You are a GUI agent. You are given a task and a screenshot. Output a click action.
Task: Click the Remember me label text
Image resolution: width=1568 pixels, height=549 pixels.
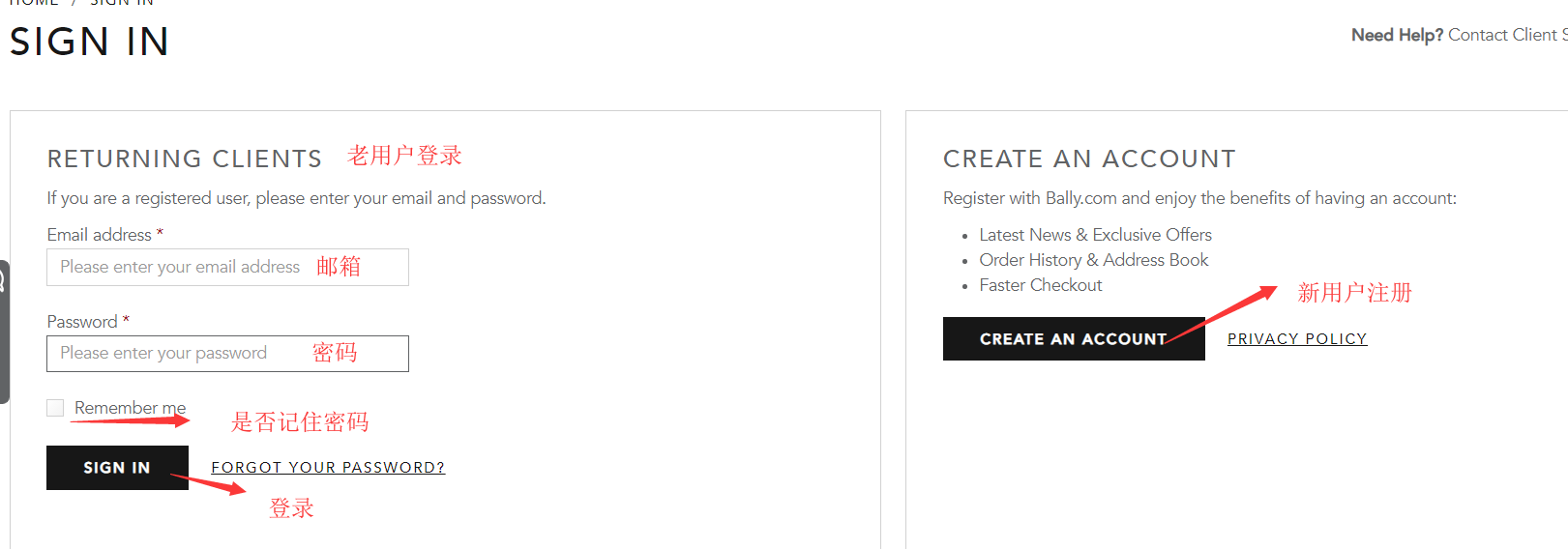pyautogui.click(x=130, y=408)
